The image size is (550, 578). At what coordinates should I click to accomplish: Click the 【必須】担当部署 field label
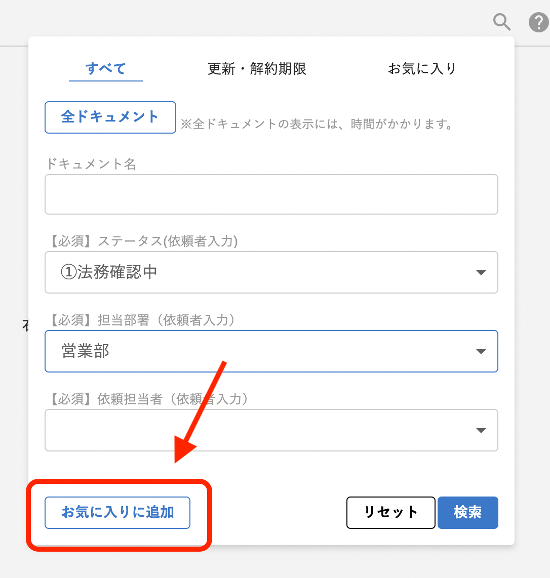(x=142, y=320)
